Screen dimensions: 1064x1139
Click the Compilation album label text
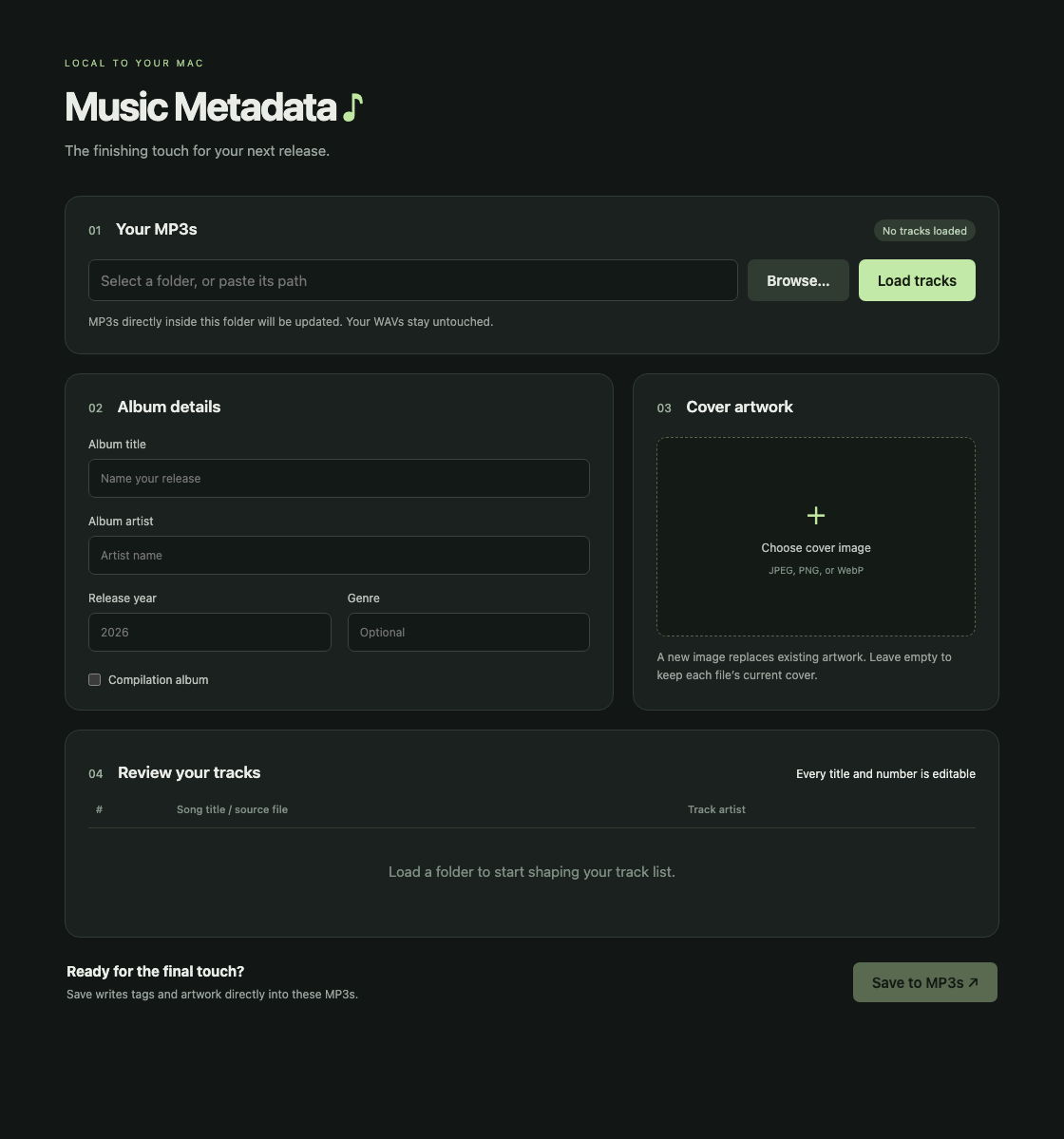(x=159, y=680)
